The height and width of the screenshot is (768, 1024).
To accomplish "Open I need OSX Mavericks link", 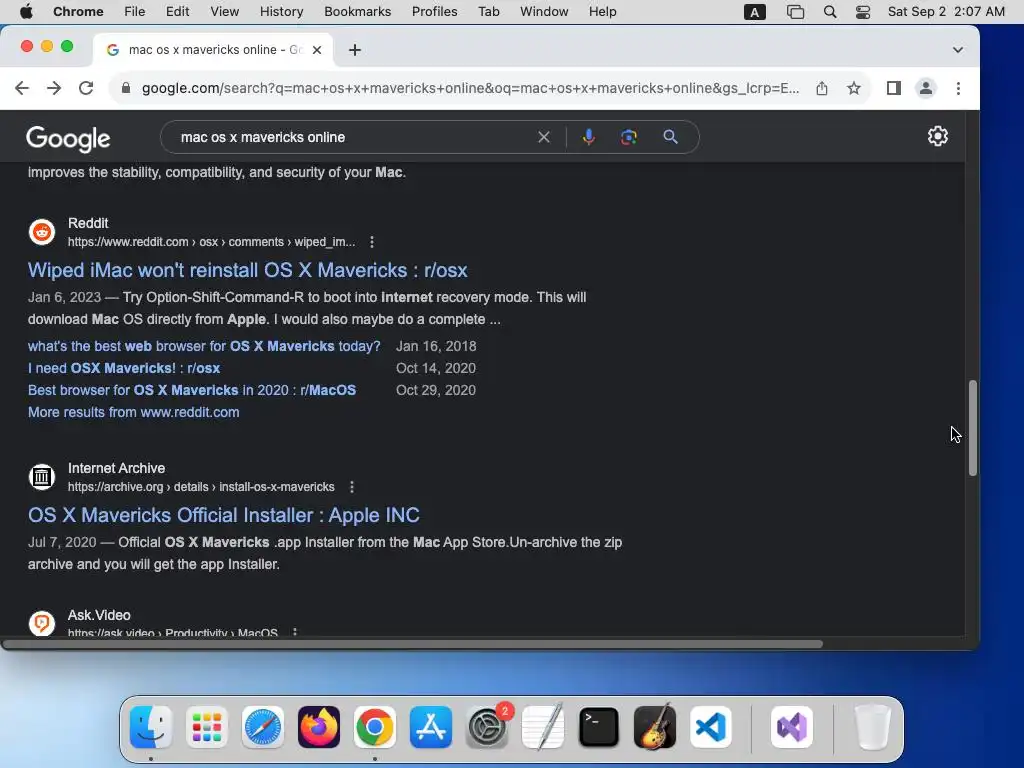I will tap(124, 368).
